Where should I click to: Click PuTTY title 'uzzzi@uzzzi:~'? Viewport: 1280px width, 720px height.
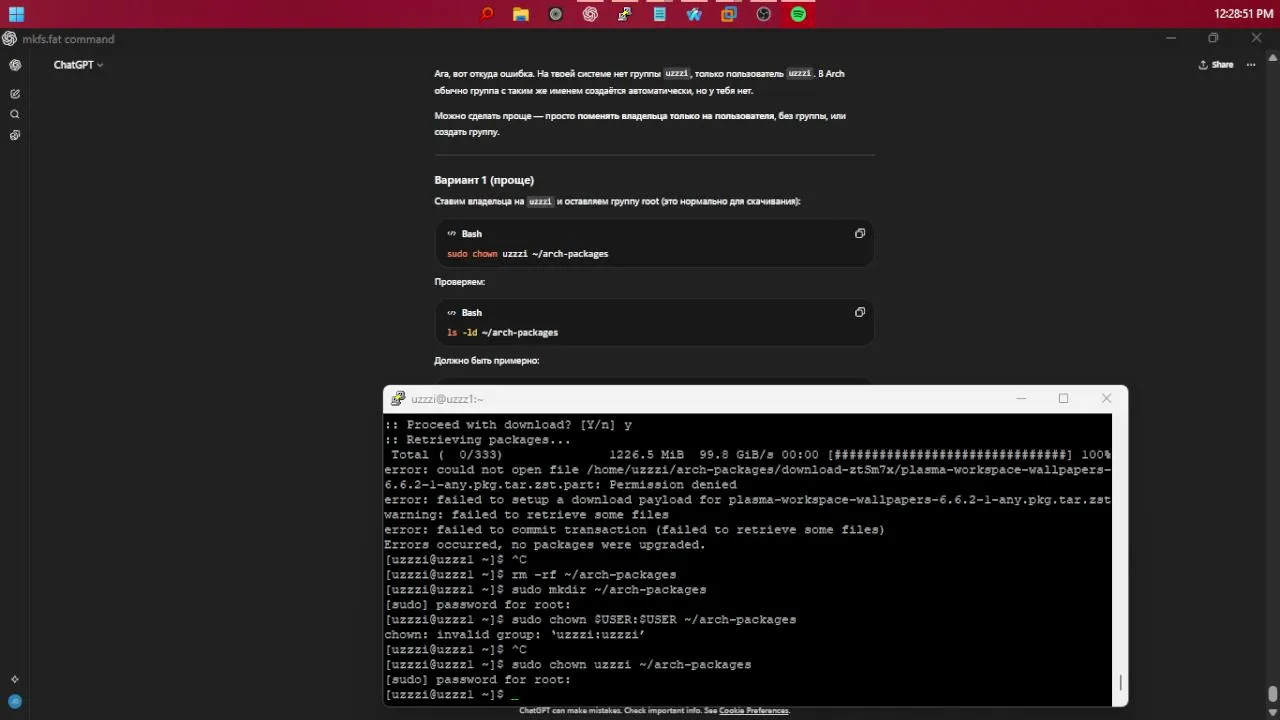[447, 399]
